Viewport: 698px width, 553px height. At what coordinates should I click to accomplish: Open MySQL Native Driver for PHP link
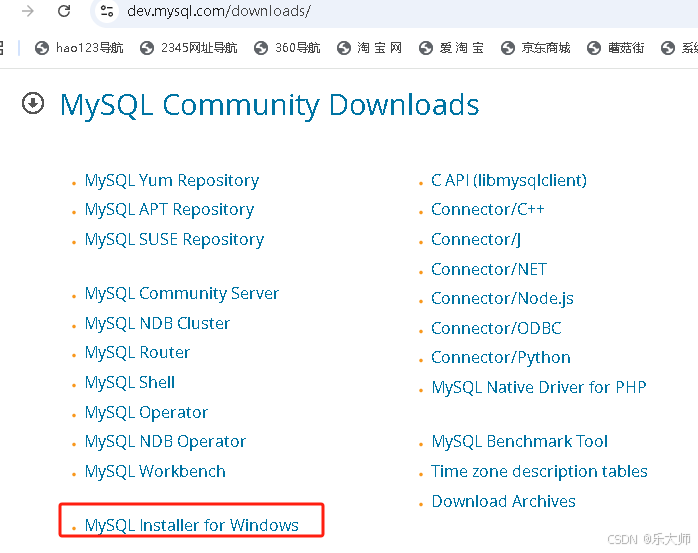click(539, 388)
